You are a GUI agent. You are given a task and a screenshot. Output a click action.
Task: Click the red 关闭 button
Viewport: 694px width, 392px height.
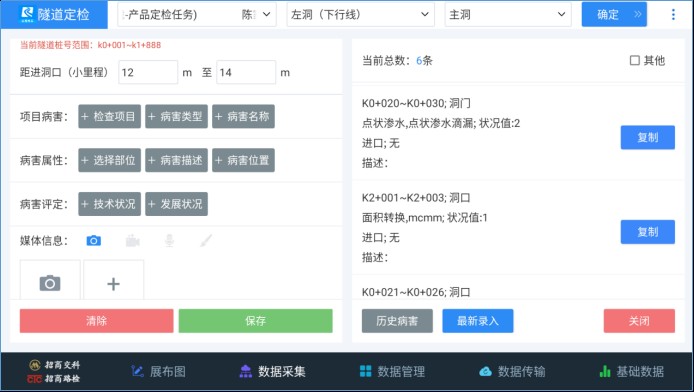pos(639,321)
